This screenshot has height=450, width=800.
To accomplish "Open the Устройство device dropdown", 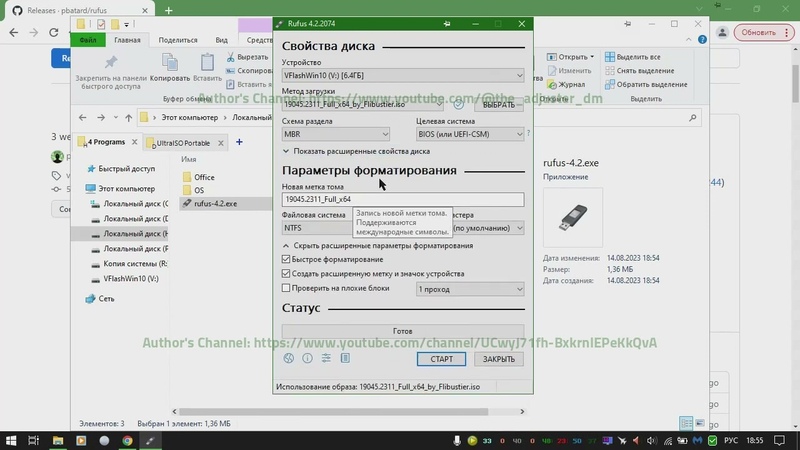I will pyautogui.click(x=403, y=76).
